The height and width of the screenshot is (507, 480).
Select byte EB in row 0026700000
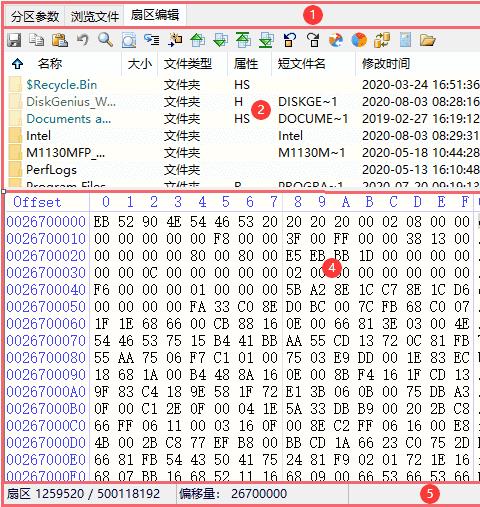point(102,222)
